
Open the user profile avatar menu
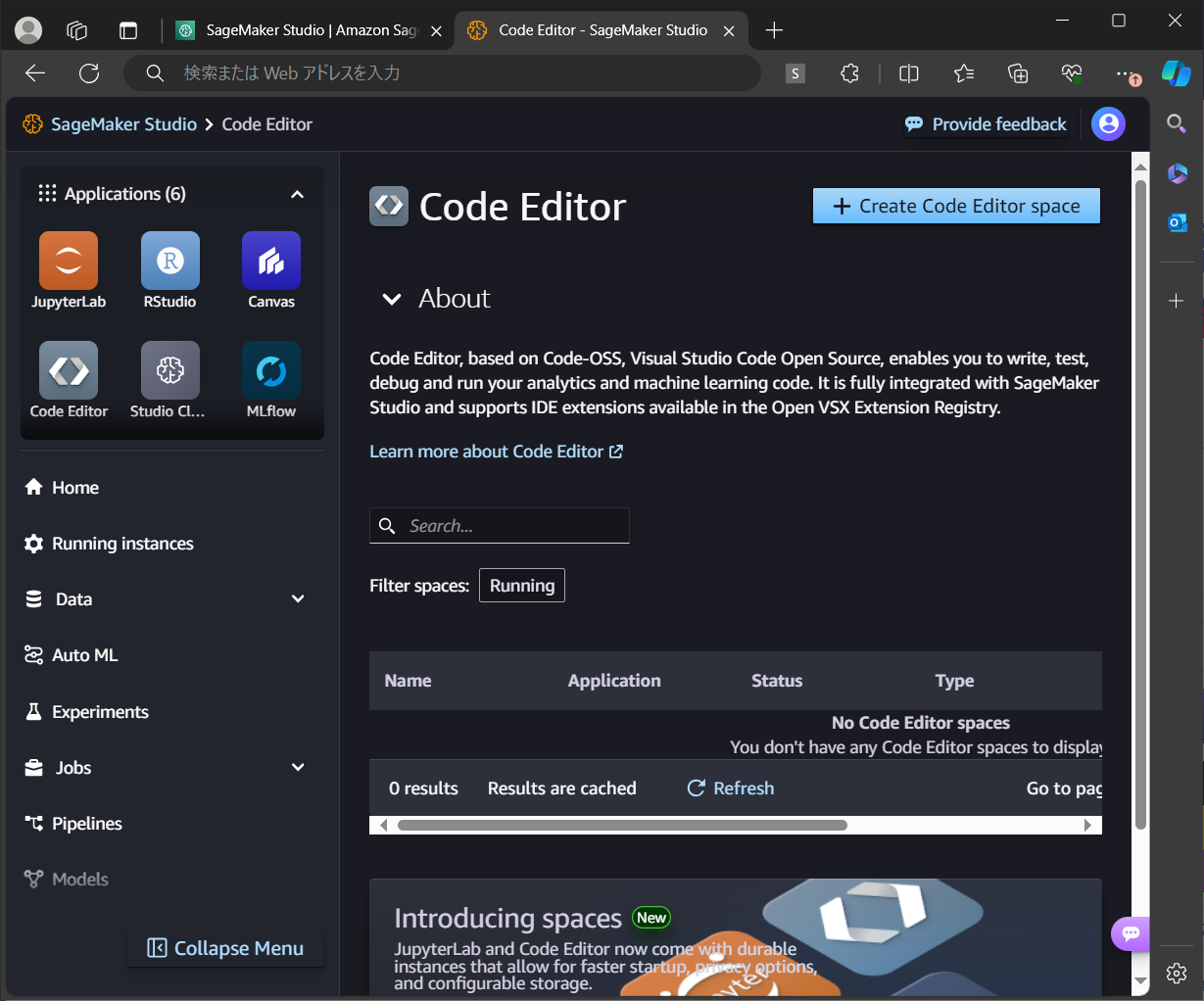coord(1108,124)
